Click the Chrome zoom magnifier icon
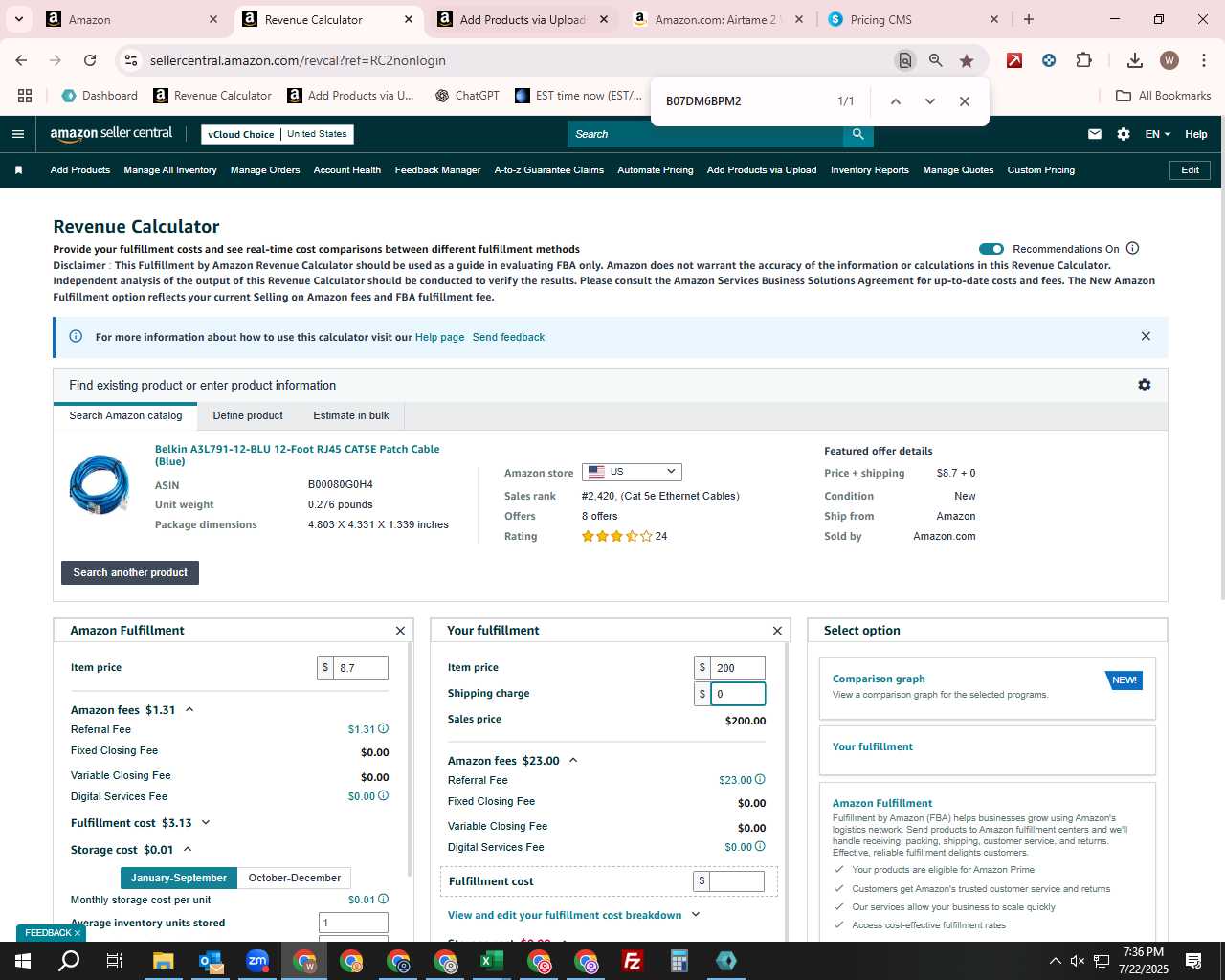The width and height of the screenshot is (1225, 980). (x=936, y=60)
